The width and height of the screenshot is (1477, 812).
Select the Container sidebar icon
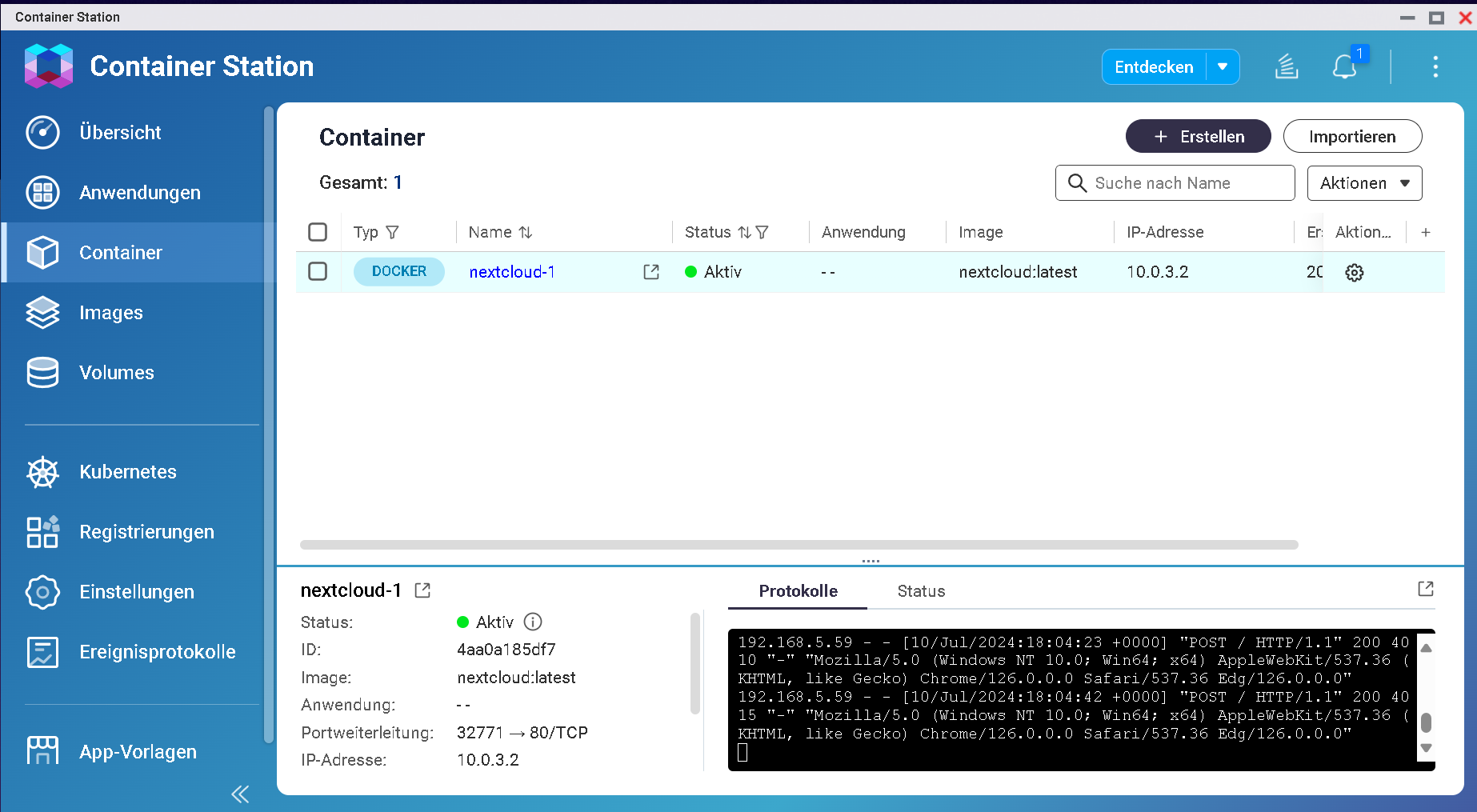tap(42, 253)
